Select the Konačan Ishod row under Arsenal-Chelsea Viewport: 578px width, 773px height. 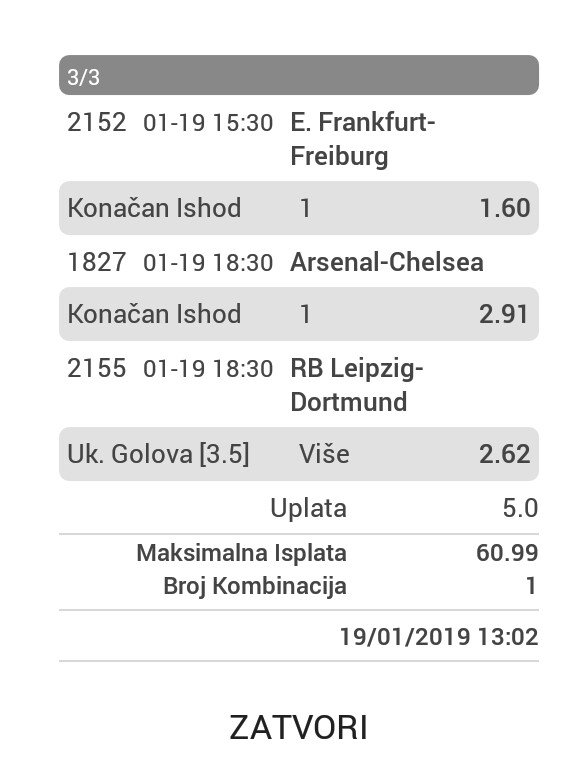click(x=299, y=314)
